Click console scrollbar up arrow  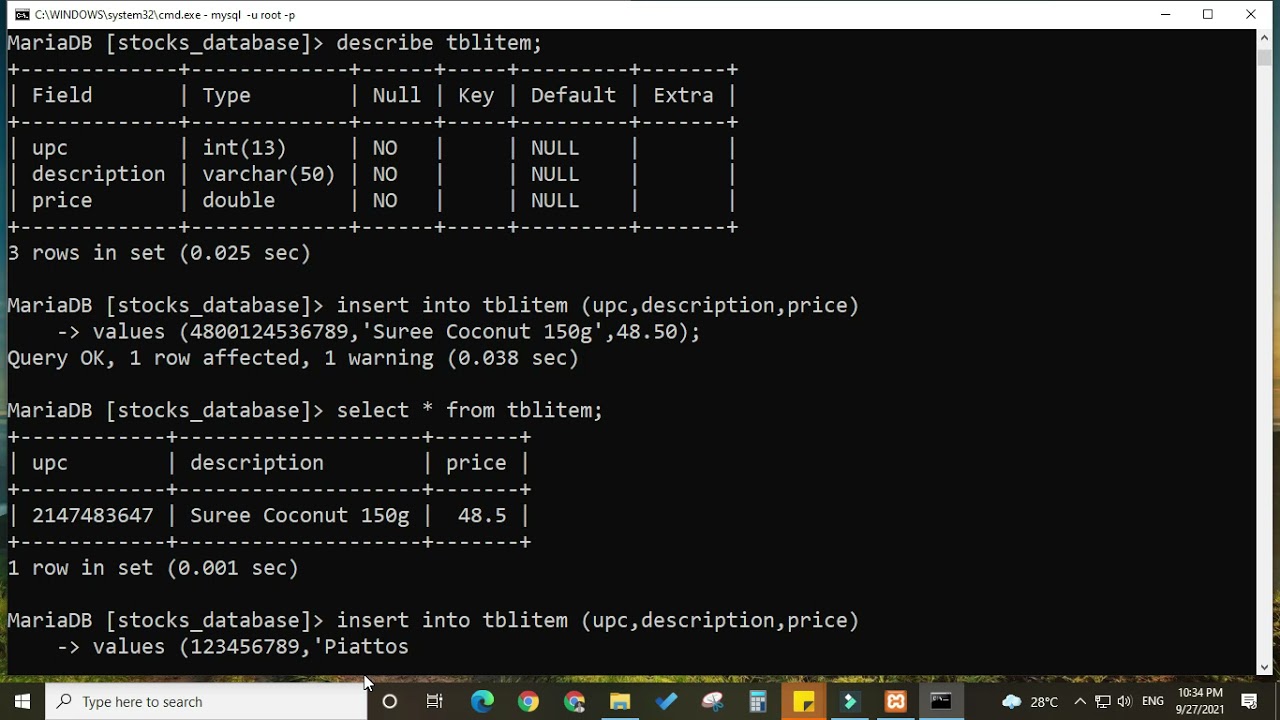coord(1264,37)
